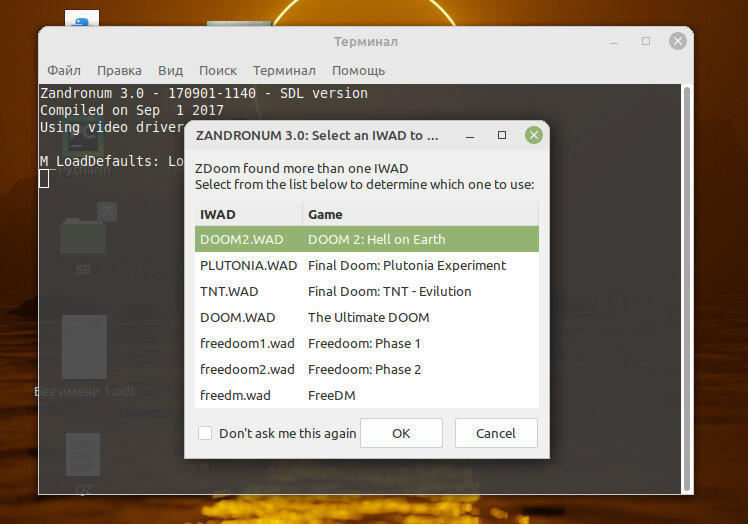Screen dimensions: 748x524
Task: Select DOOM2.WAD row in IWAD list
Action: (x=367, y=239)
